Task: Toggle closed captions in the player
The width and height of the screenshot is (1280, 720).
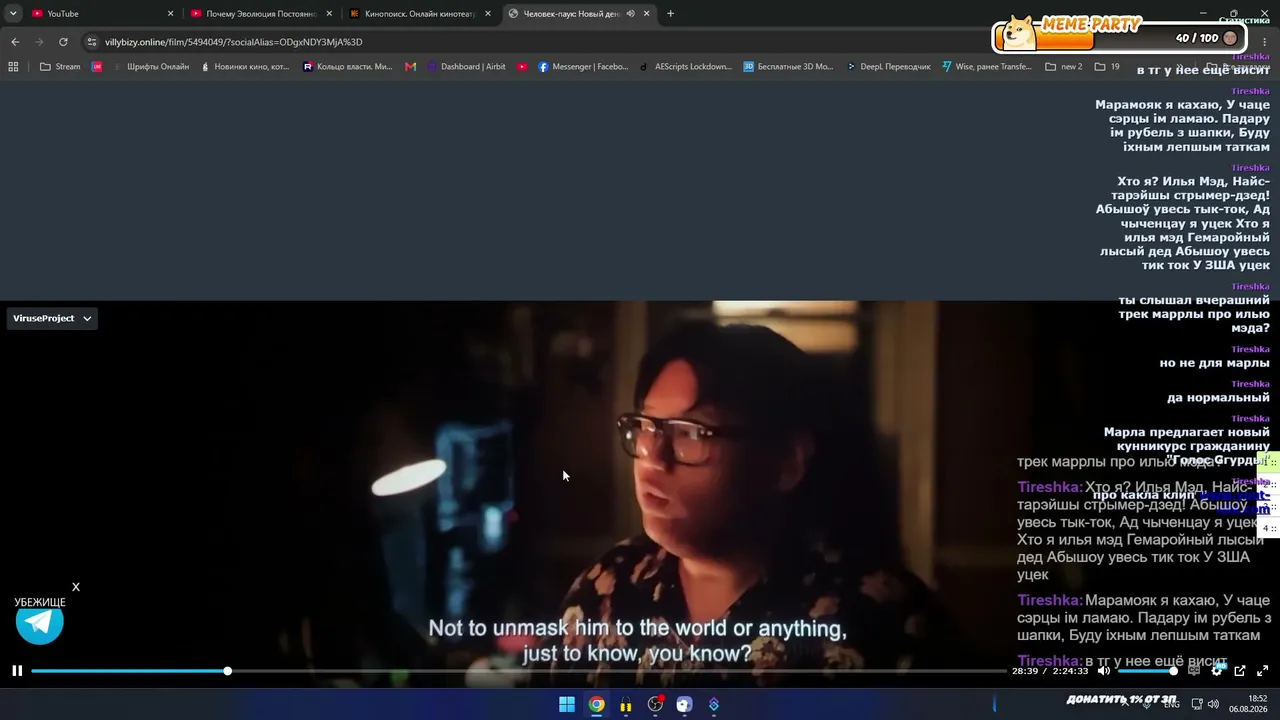Action: [x=1194, y=671]
